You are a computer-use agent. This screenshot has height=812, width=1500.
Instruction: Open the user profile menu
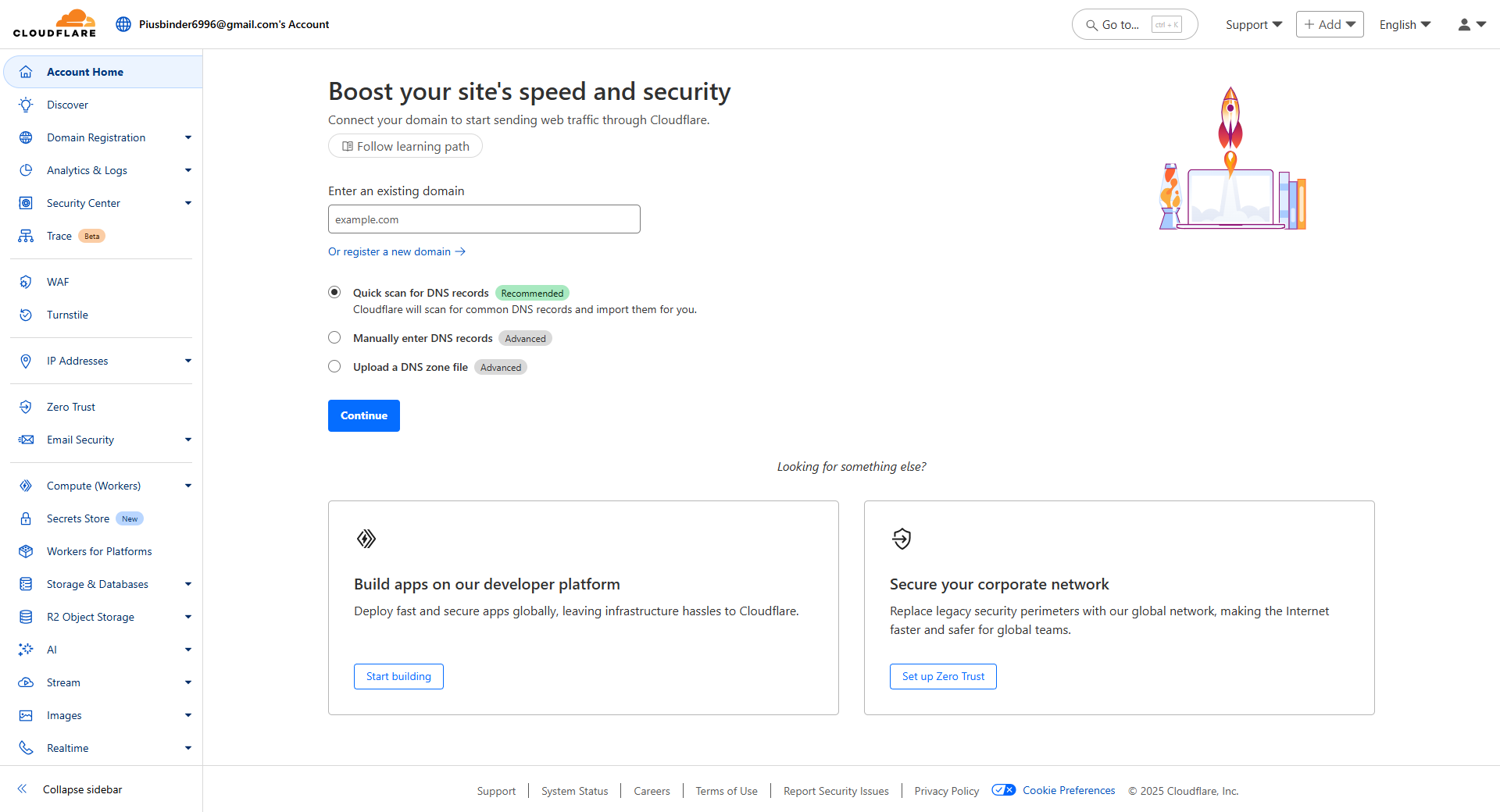pos(1472,24)
